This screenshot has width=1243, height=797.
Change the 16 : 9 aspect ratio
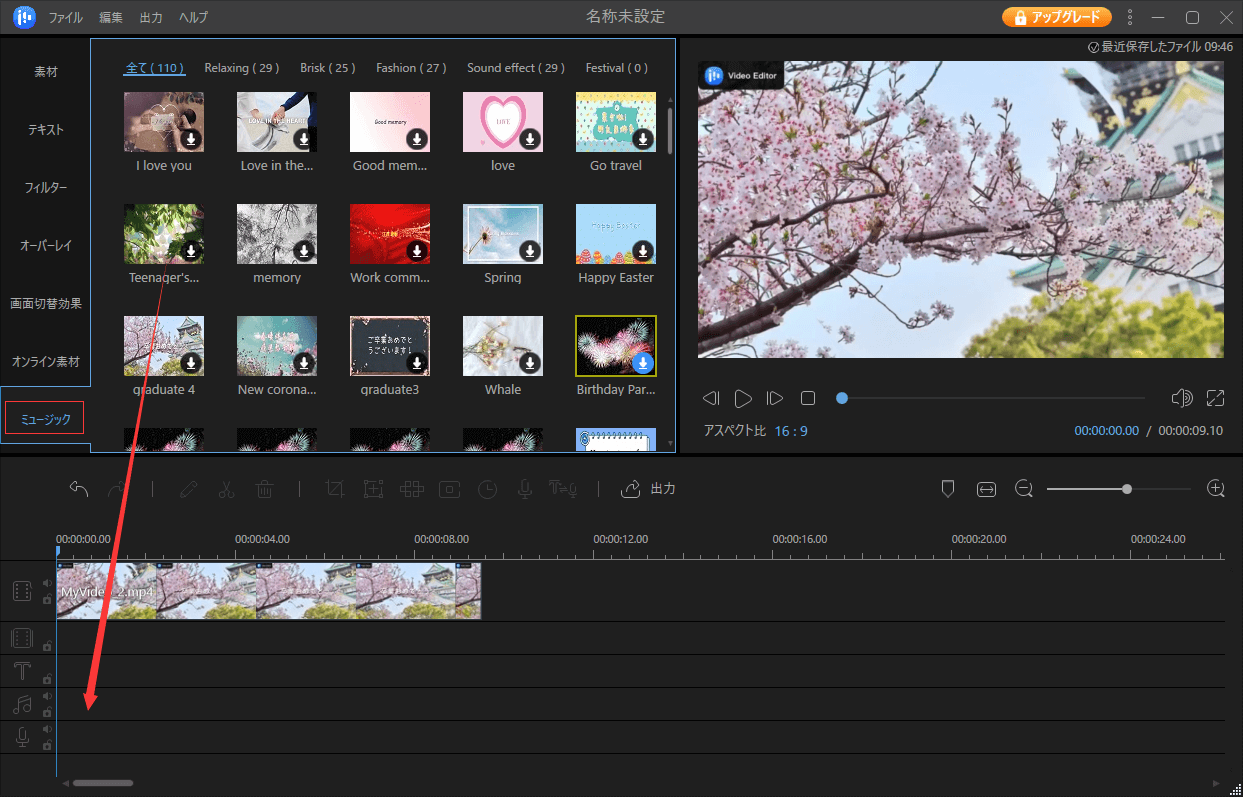[x=791, y=431]
